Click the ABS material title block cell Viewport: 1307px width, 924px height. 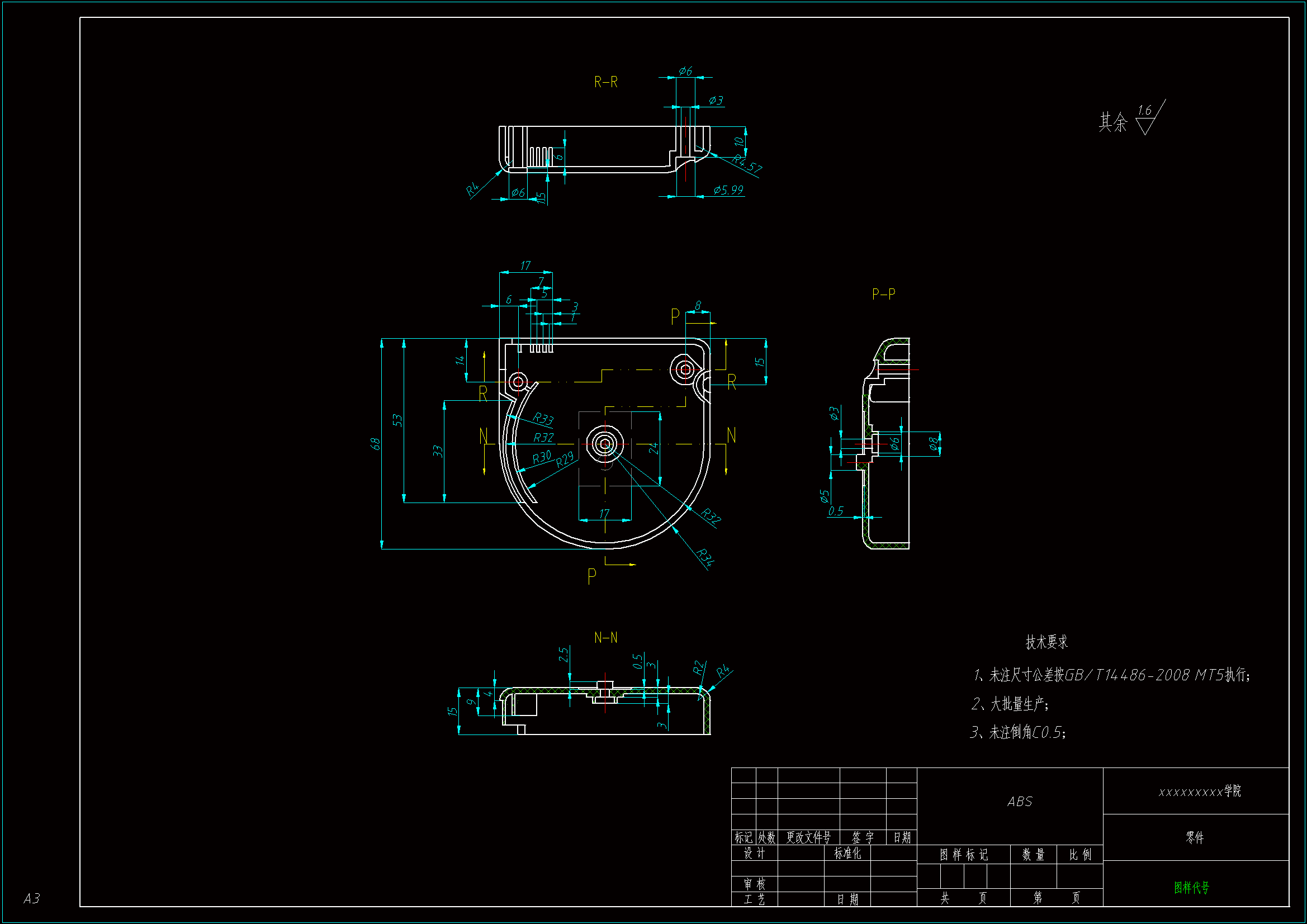(1019, 802)
